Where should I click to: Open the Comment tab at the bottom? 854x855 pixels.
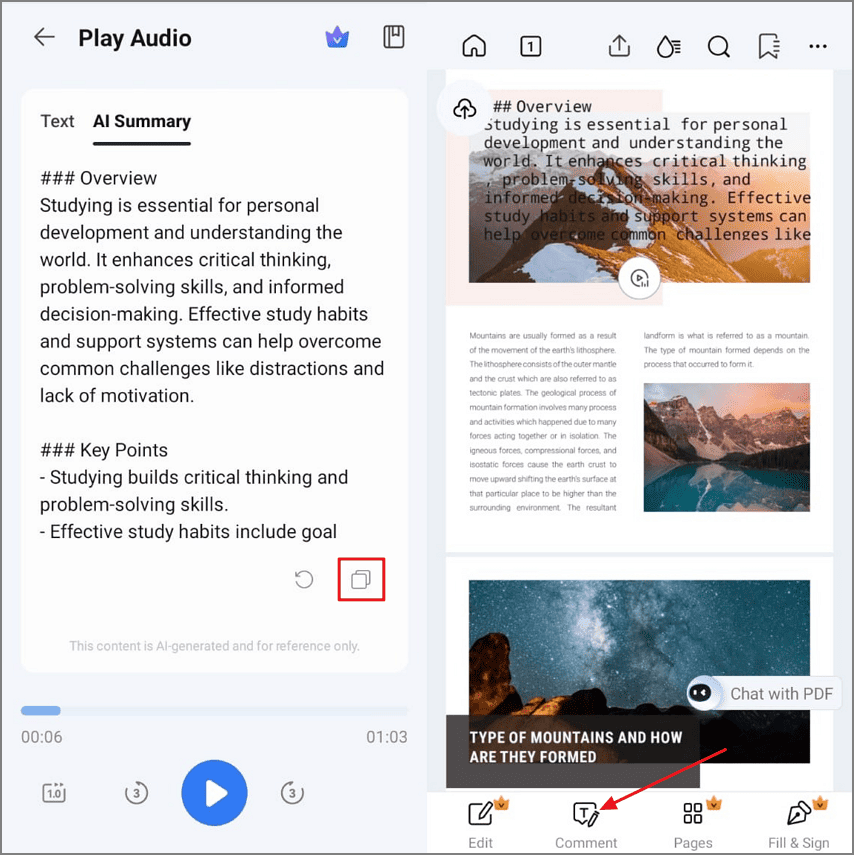(x=586, y=820)
